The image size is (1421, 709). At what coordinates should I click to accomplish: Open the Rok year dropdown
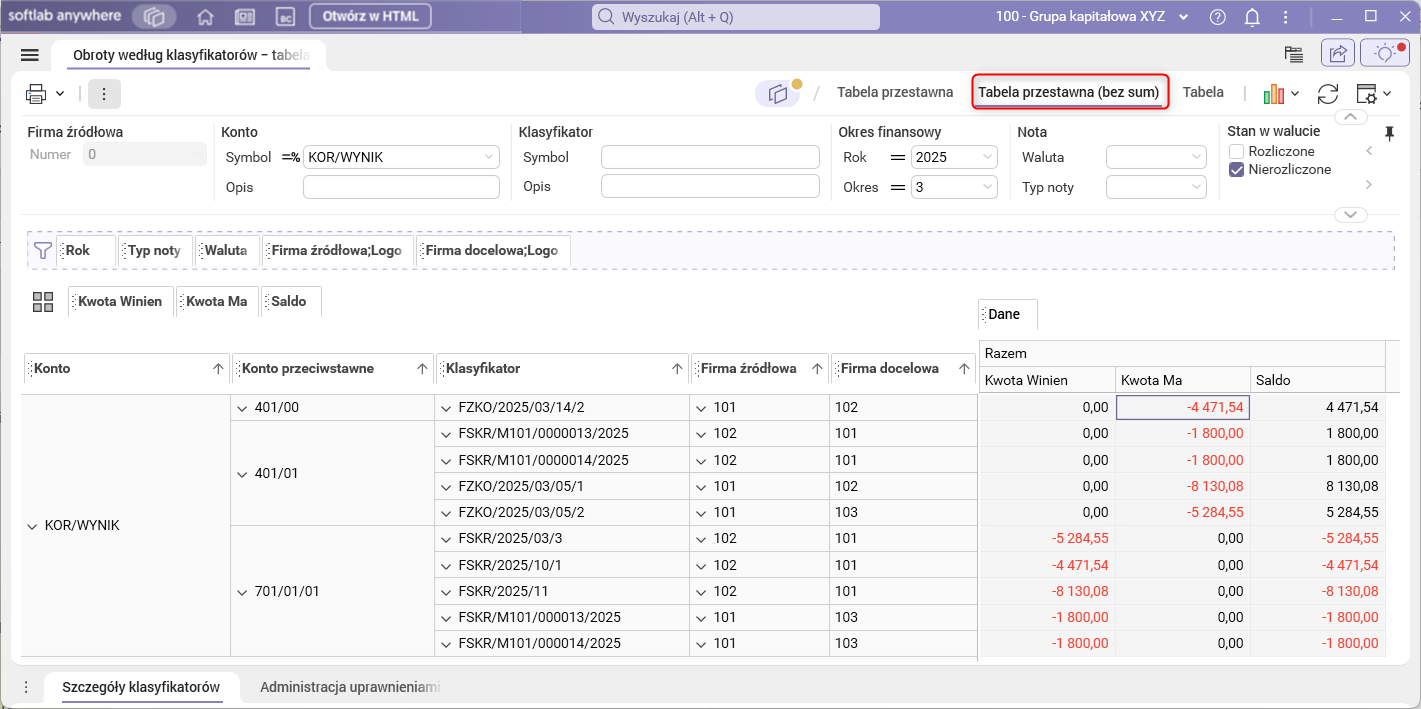point(955,157)
